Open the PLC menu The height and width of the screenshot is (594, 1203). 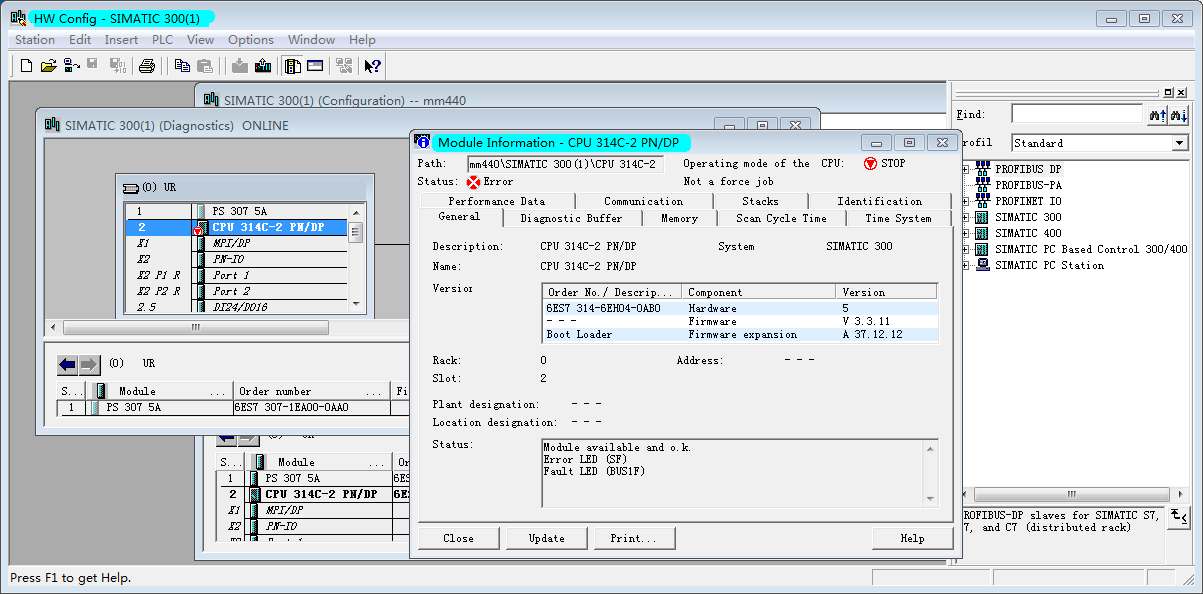(162, 40)
